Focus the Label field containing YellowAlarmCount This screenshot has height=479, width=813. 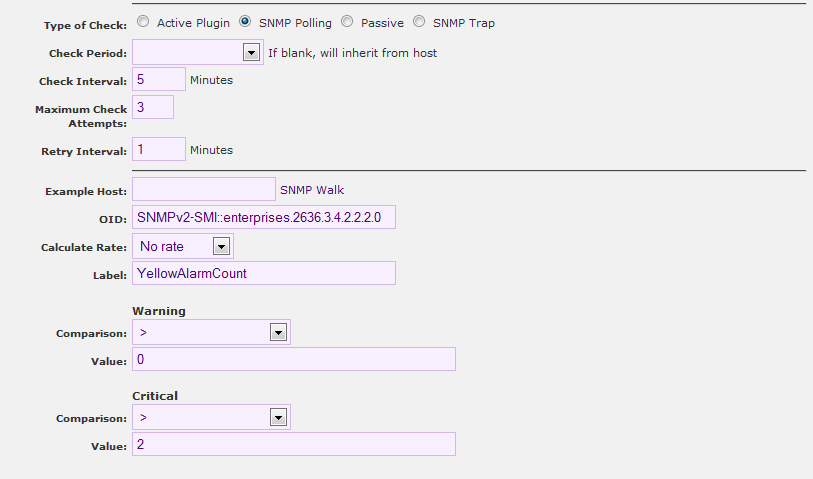pos(264,274)
